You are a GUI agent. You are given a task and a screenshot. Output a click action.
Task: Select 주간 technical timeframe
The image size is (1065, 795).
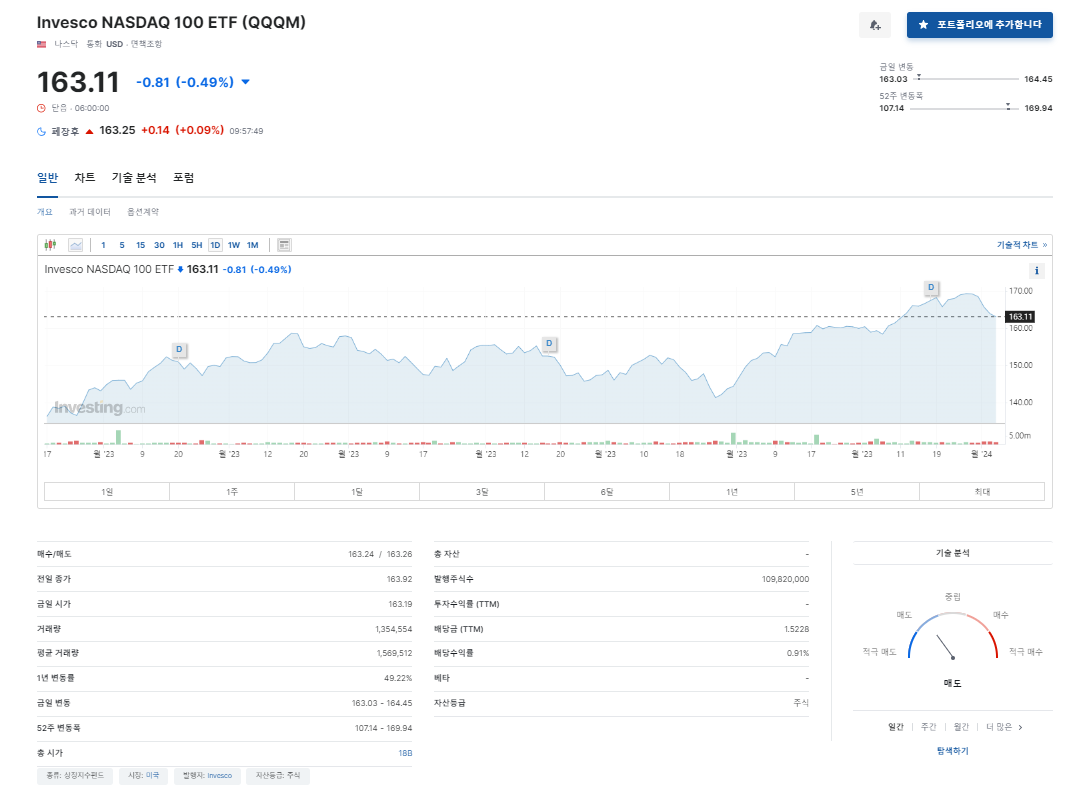pos(928,727)
